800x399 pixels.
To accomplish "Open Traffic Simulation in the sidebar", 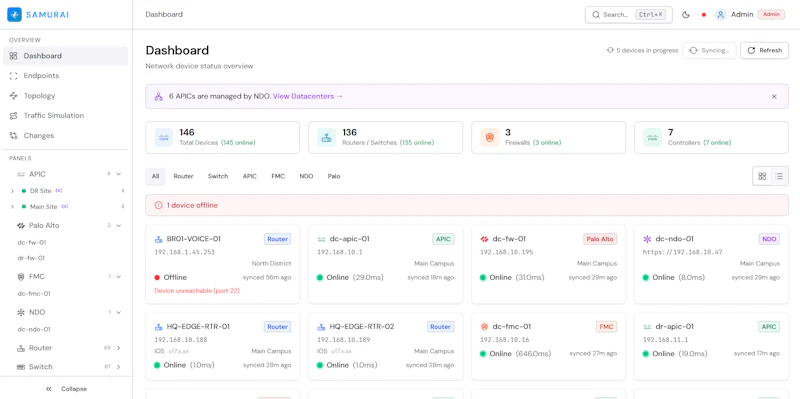I will click(65, 115).
